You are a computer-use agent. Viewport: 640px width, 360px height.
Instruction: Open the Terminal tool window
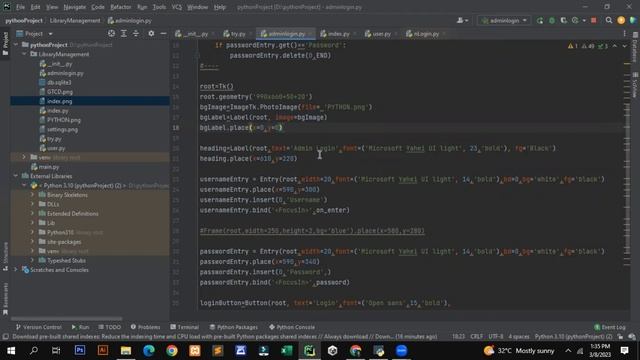184,327
